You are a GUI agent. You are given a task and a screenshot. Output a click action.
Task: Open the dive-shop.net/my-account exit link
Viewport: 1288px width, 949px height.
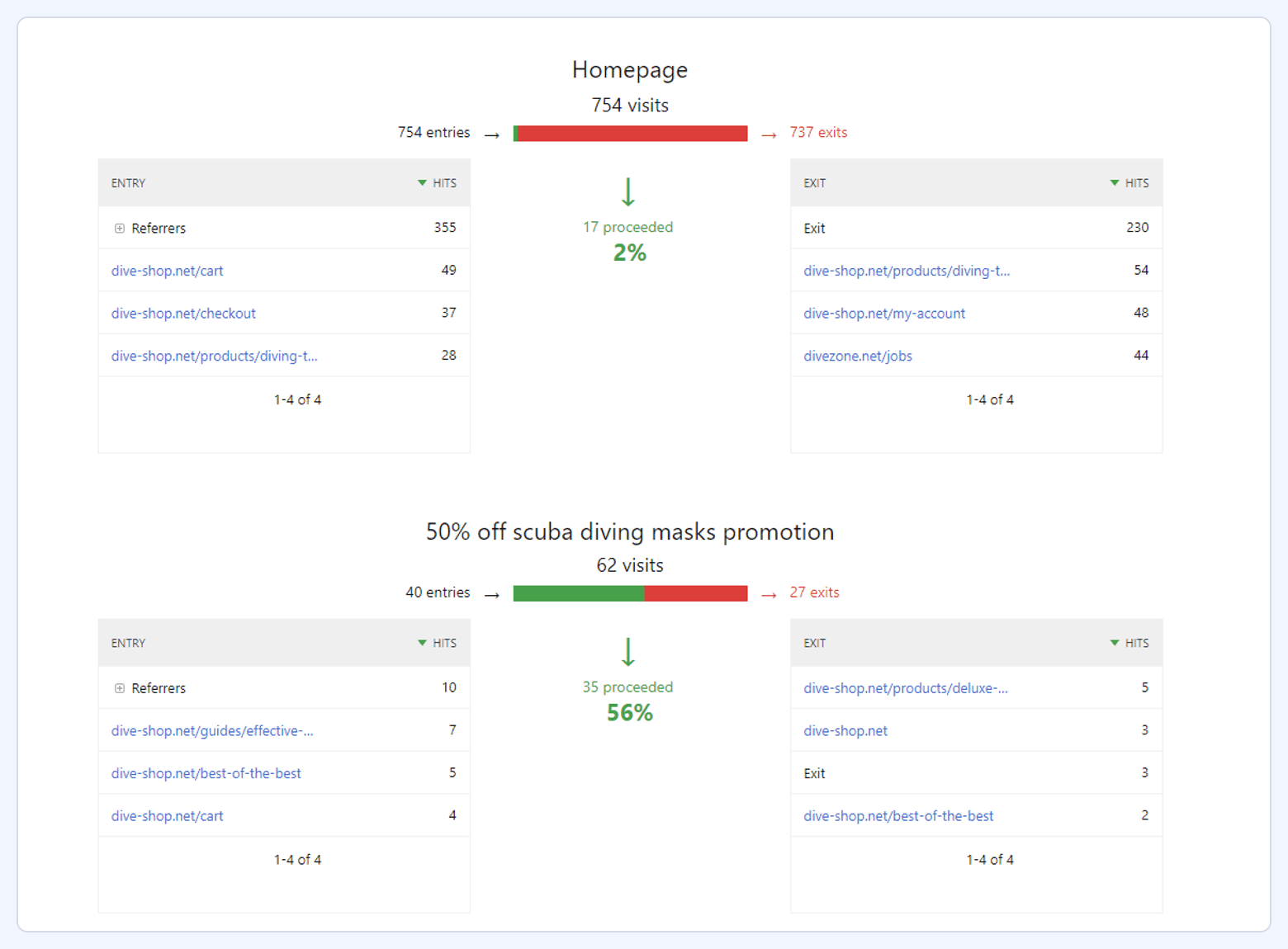[884, 313]
